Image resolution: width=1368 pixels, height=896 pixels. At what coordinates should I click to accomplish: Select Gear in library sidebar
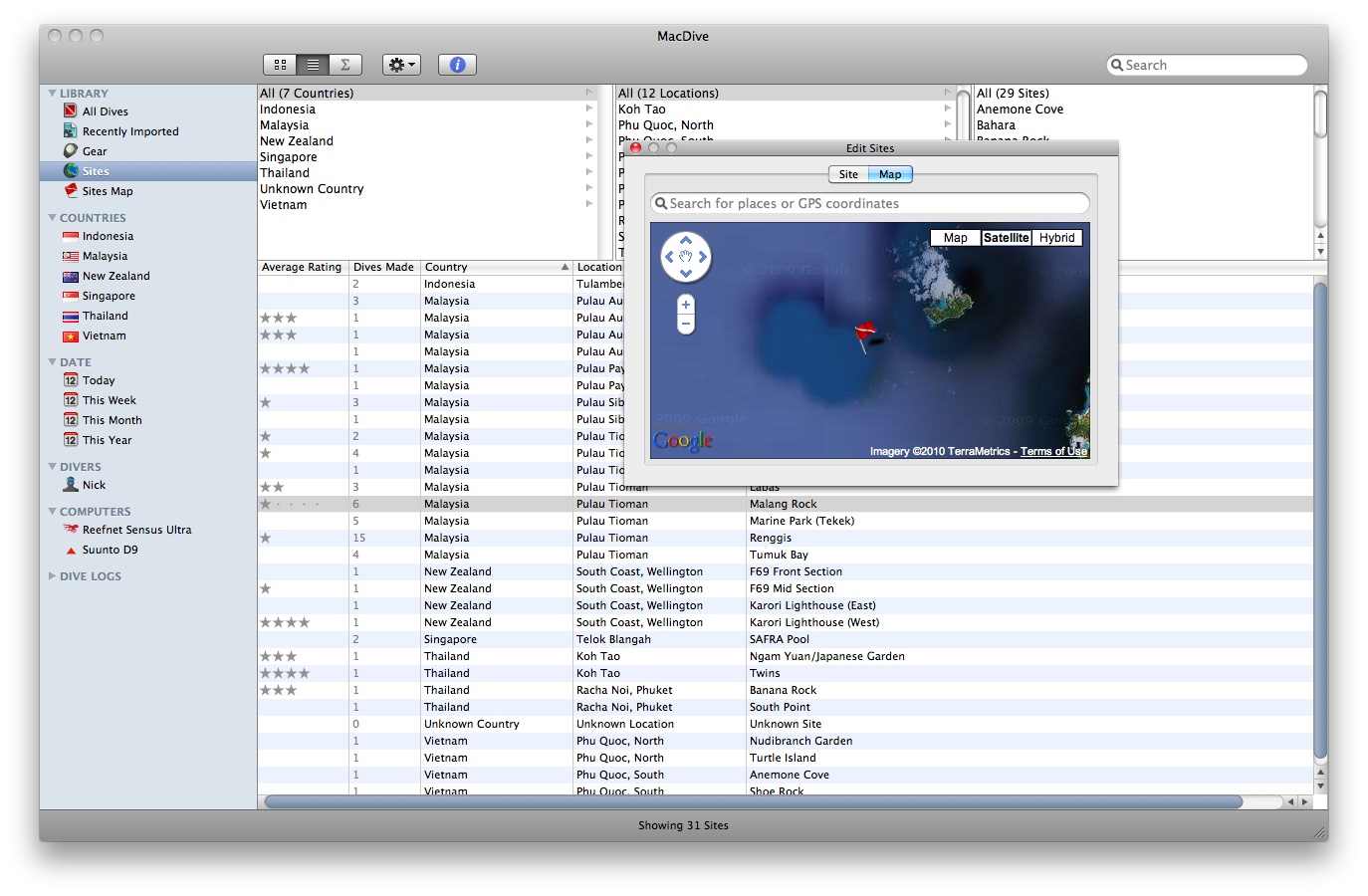click(95, 151)
